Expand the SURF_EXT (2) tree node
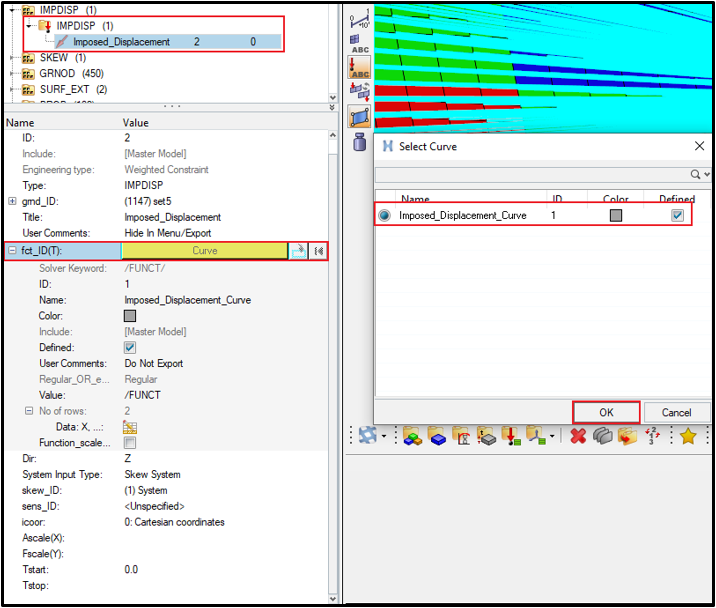Screen dimensions: 716x608 (12, 90)
